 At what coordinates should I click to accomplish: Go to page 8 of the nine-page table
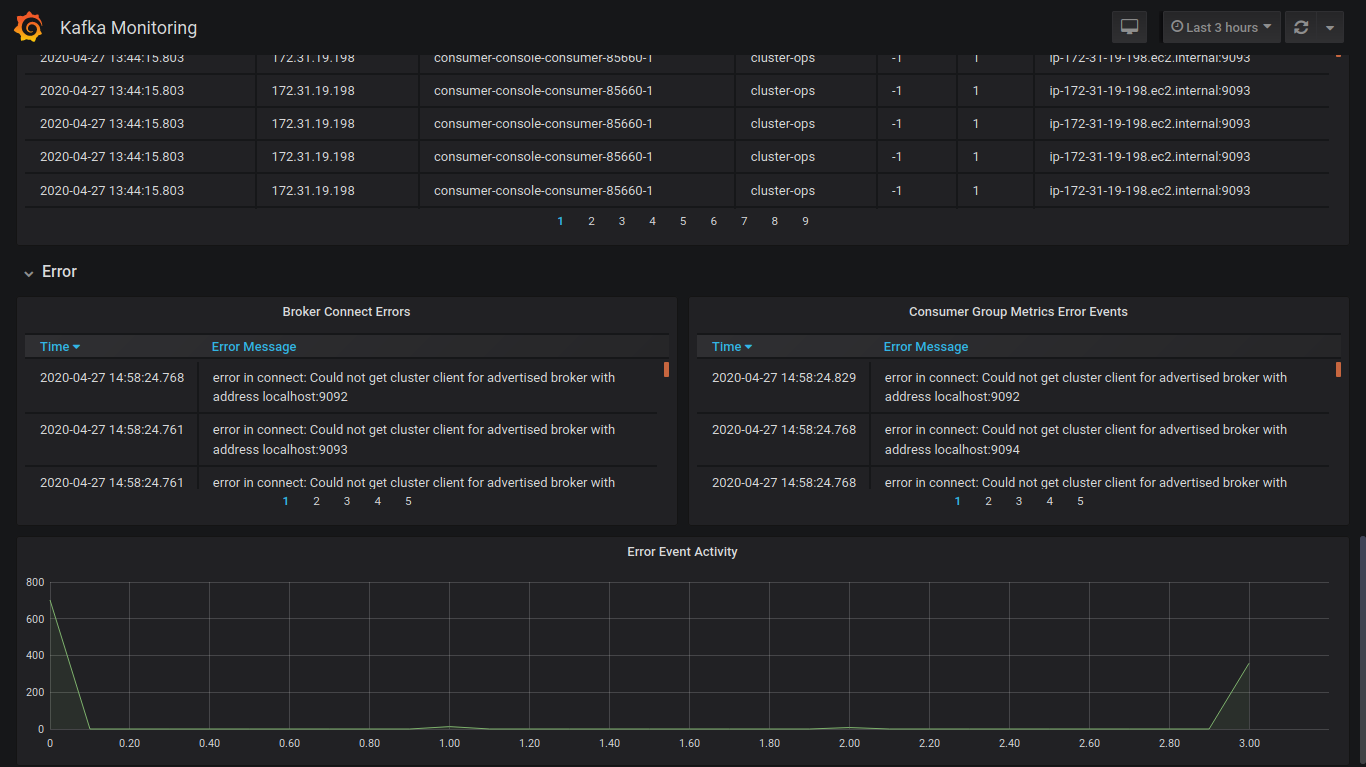click(x=774, y=221)
